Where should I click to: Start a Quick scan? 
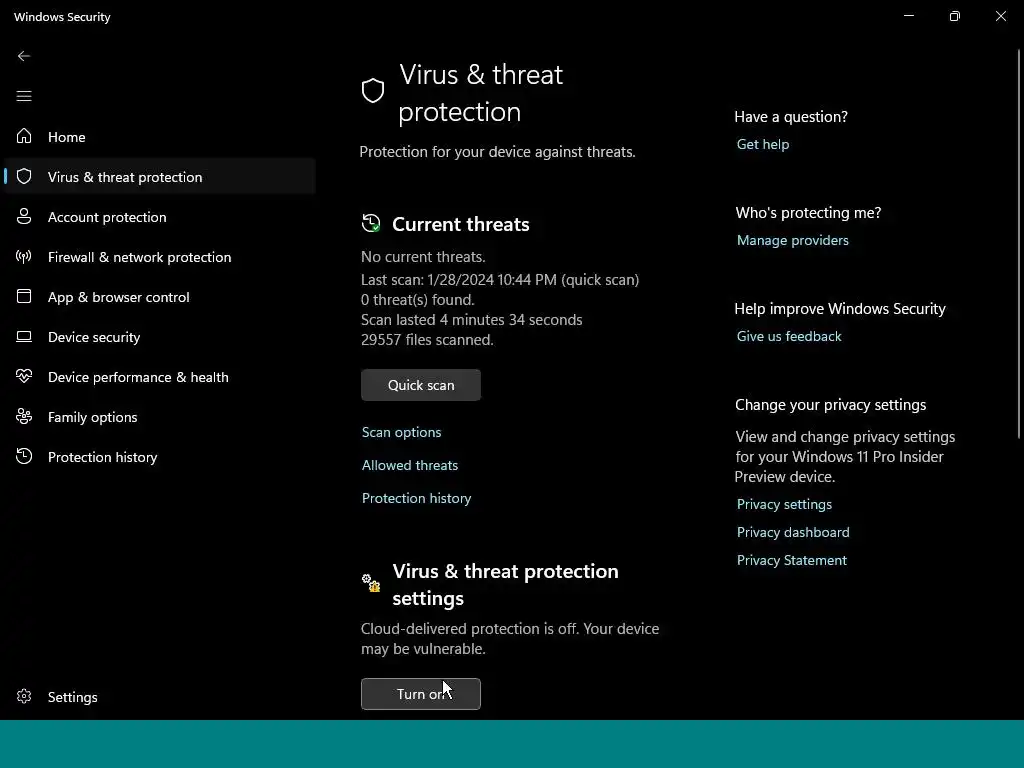[x=421, y=385]
